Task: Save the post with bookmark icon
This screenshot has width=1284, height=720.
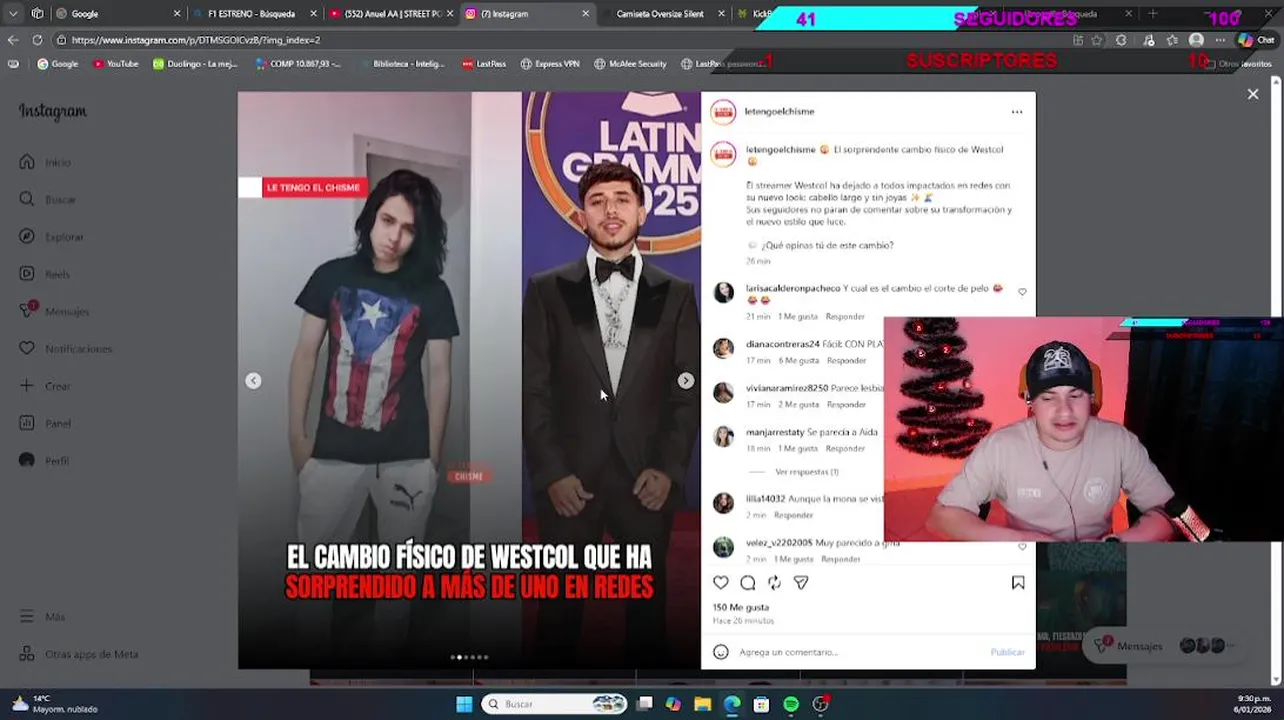Action: (1018, 583)
